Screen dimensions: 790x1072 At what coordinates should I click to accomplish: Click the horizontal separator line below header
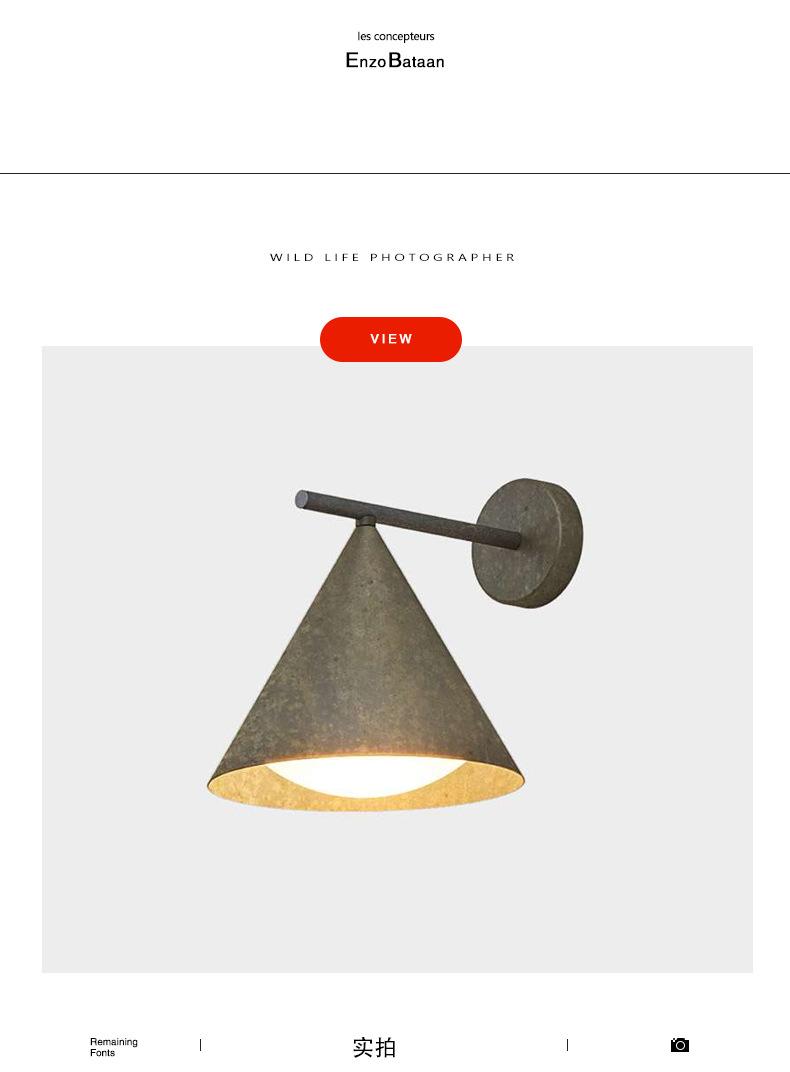[x=395, y=174]
